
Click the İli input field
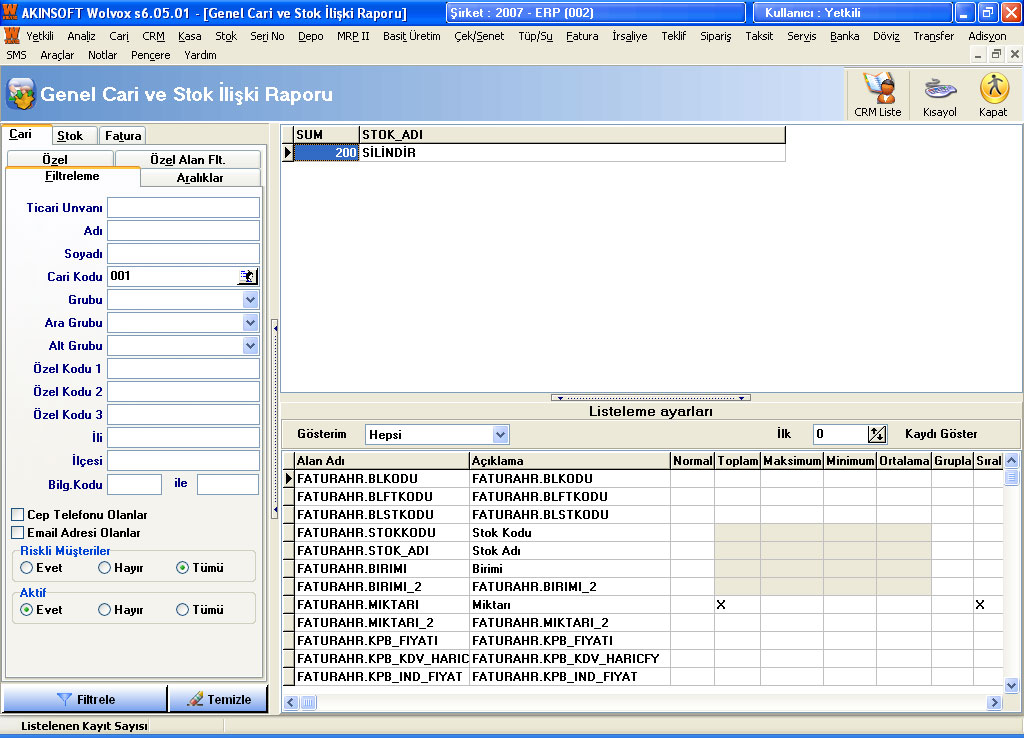(184, 438)
